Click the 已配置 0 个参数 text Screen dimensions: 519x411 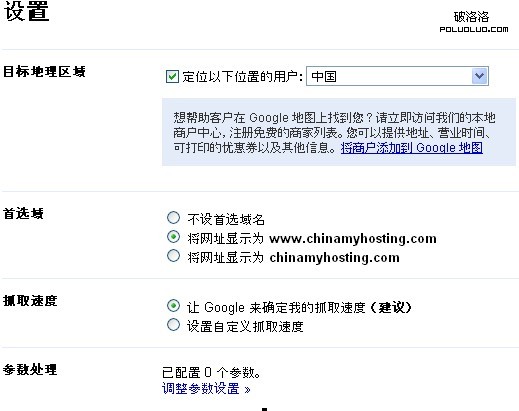coord(211,372)
